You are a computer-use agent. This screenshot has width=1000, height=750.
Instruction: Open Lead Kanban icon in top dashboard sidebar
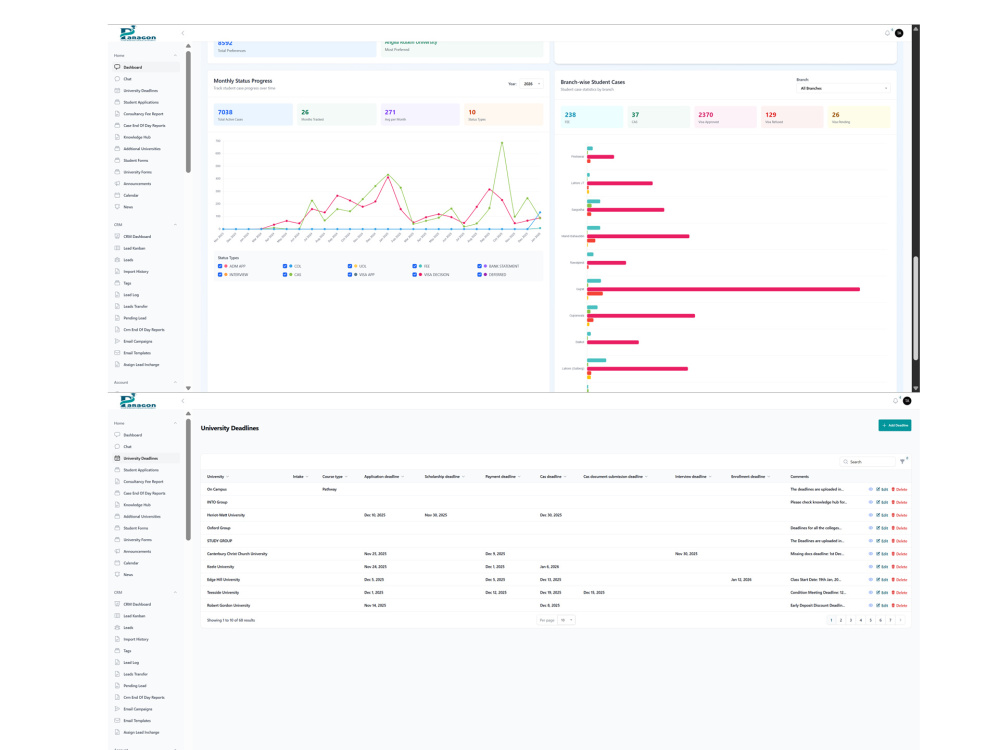tap(117, 248)
